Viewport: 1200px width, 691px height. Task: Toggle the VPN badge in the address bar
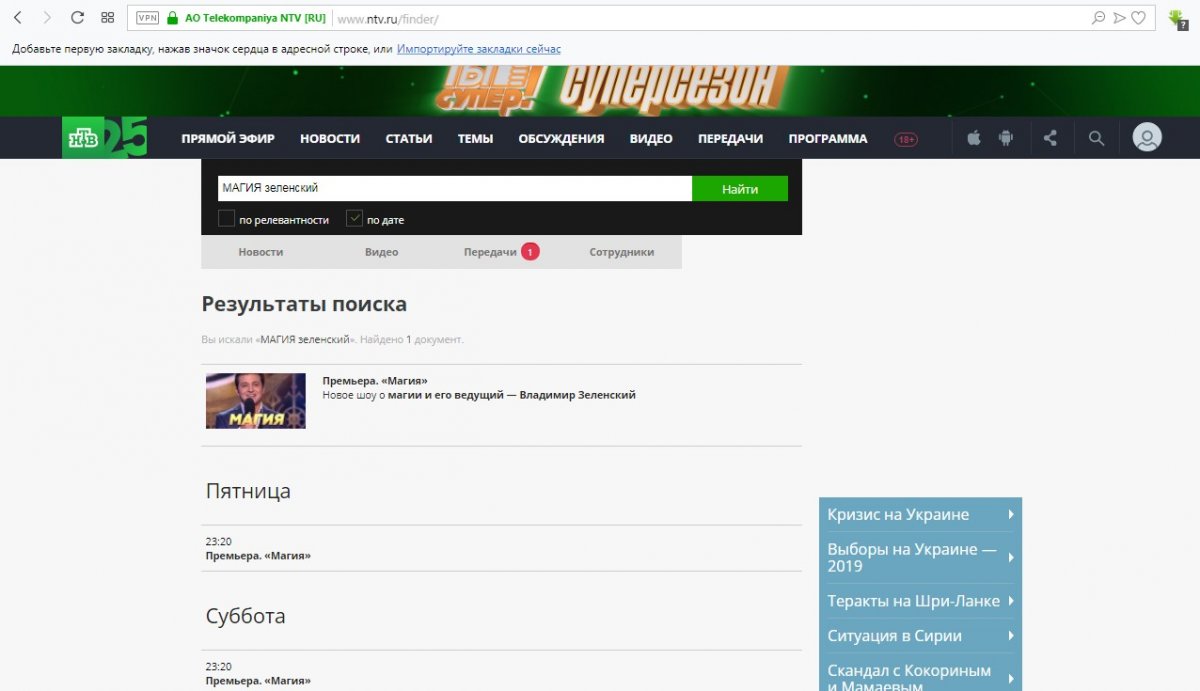147,18
